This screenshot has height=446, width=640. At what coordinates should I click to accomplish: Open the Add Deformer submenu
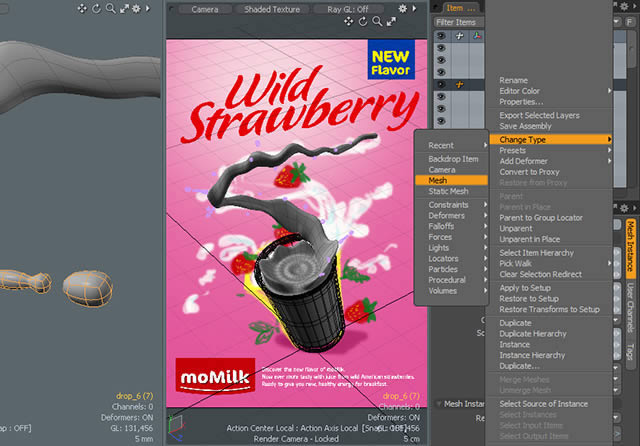coord(550,161)
